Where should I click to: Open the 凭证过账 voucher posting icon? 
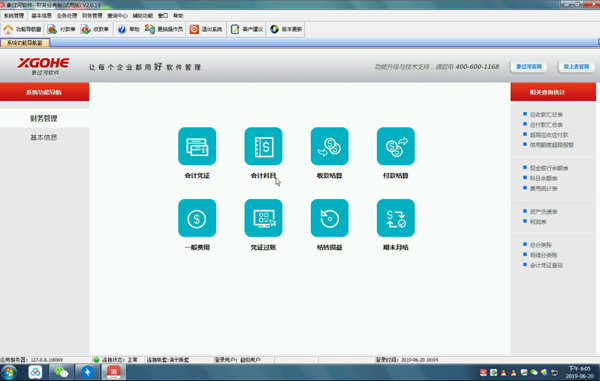263,218
